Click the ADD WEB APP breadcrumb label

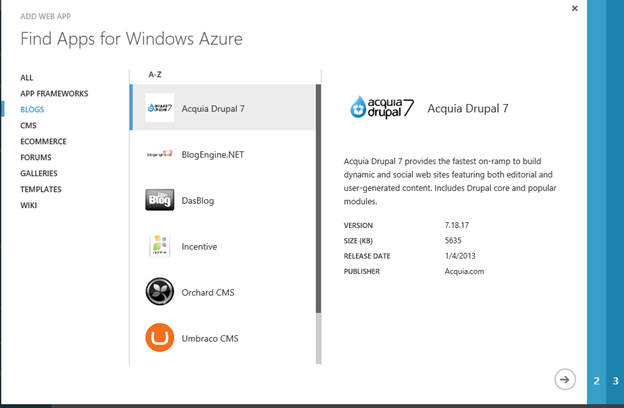45,16
